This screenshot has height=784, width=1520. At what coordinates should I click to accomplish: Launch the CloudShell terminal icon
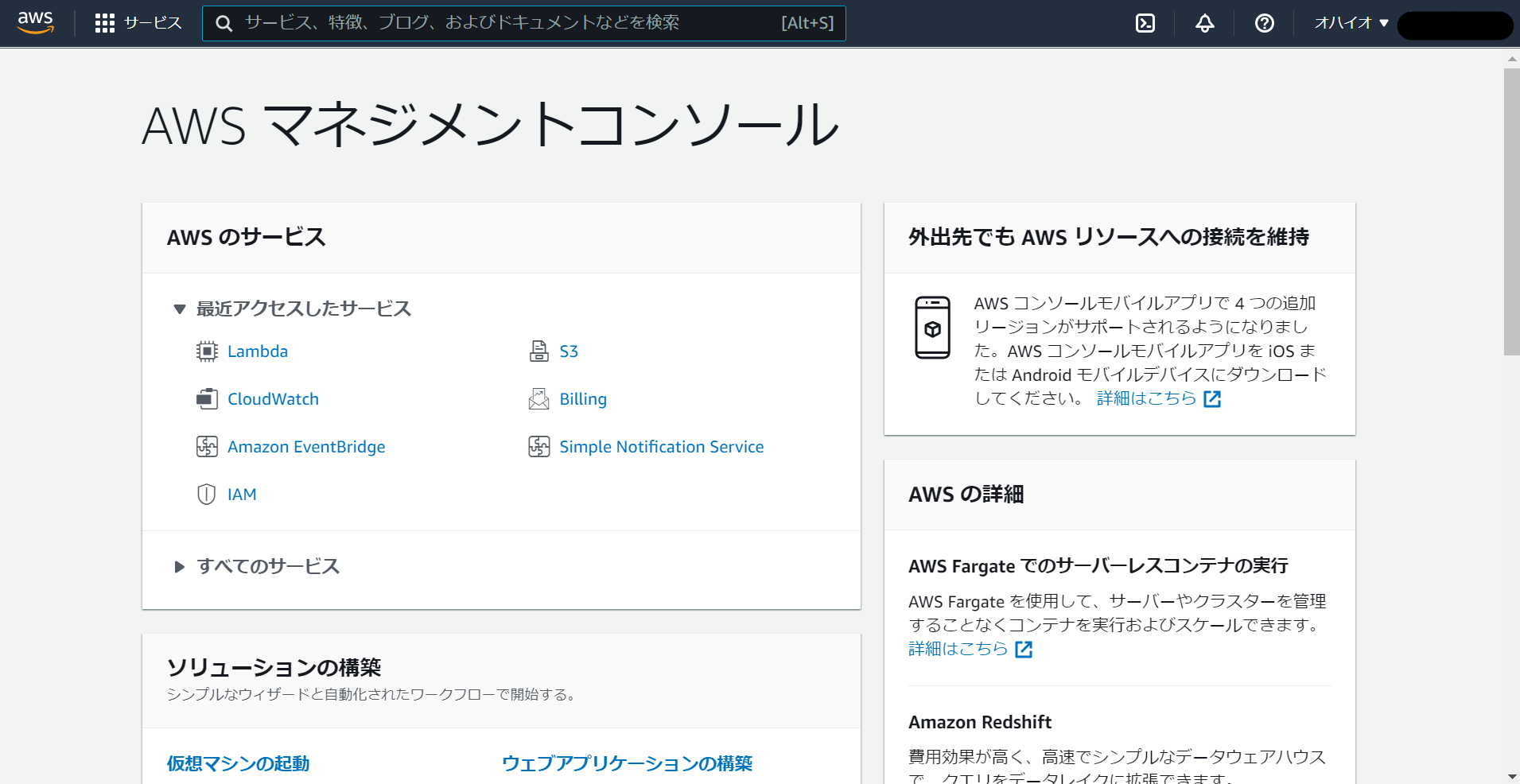(1145, 23)
